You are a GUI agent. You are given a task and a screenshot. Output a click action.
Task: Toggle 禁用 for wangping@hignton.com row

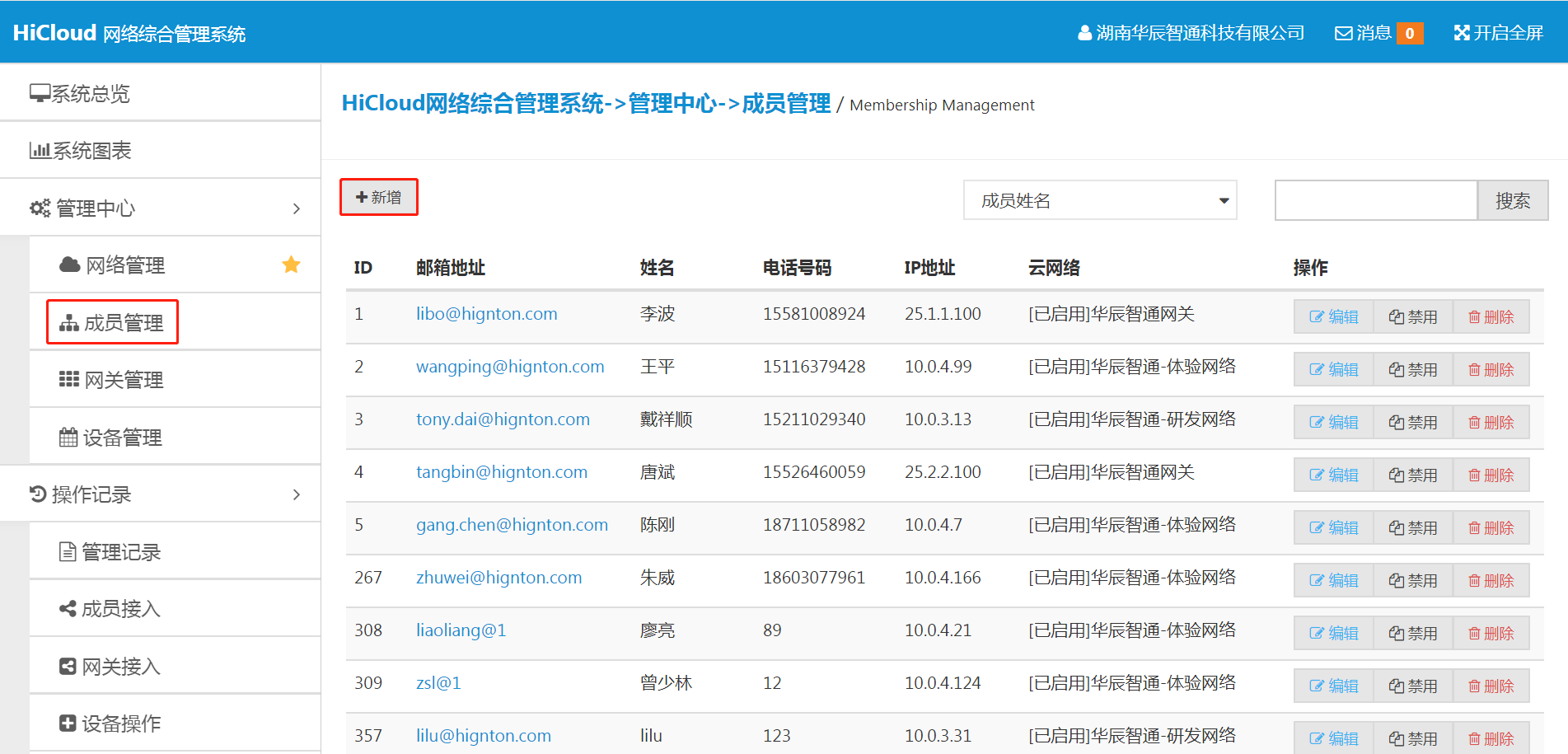pyautogui.click(x=1412, y=370)
